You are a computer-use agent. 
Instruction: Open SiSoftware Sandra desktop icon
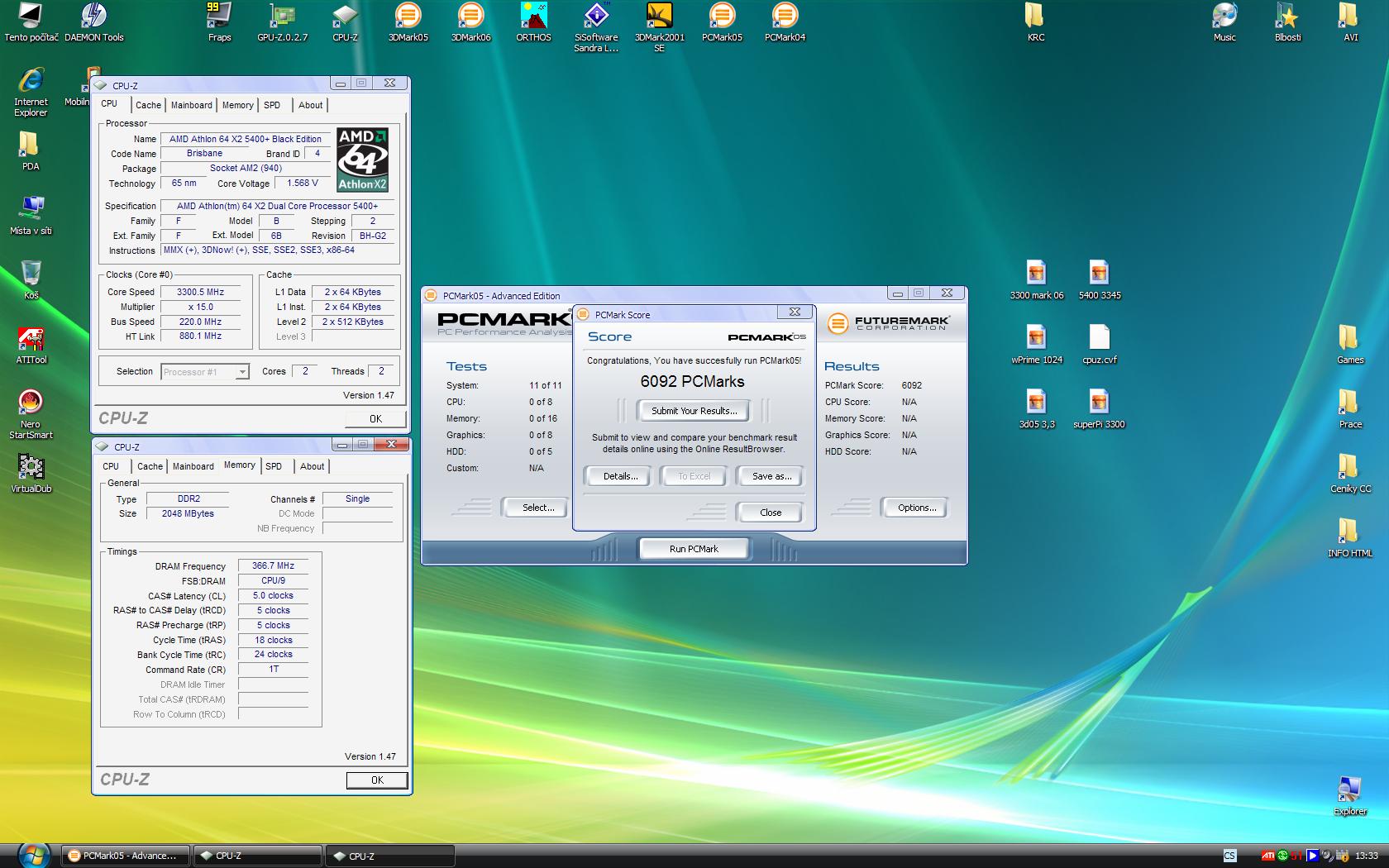coord(596,27)
